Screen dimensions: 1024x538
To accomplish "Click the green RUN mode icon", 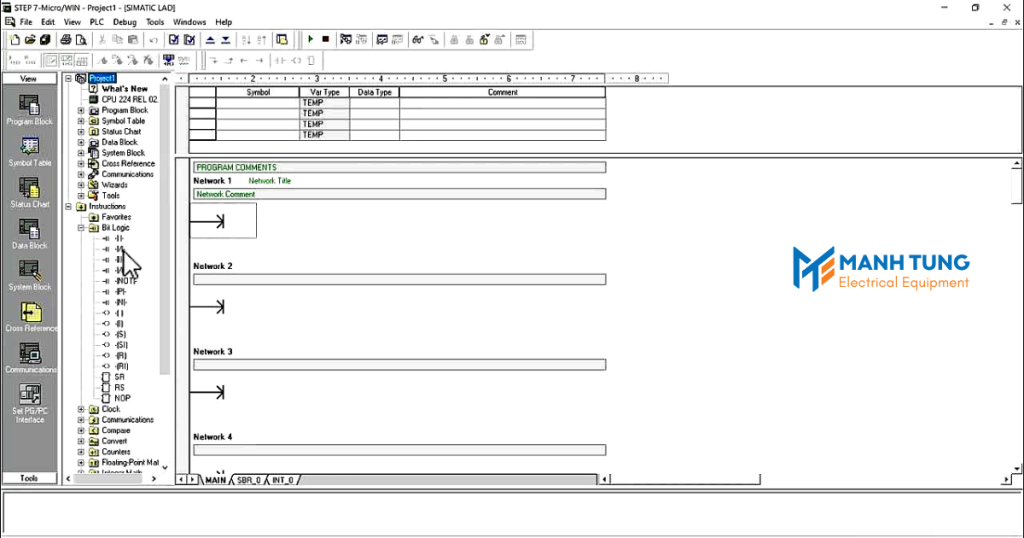I will [311, 39].
